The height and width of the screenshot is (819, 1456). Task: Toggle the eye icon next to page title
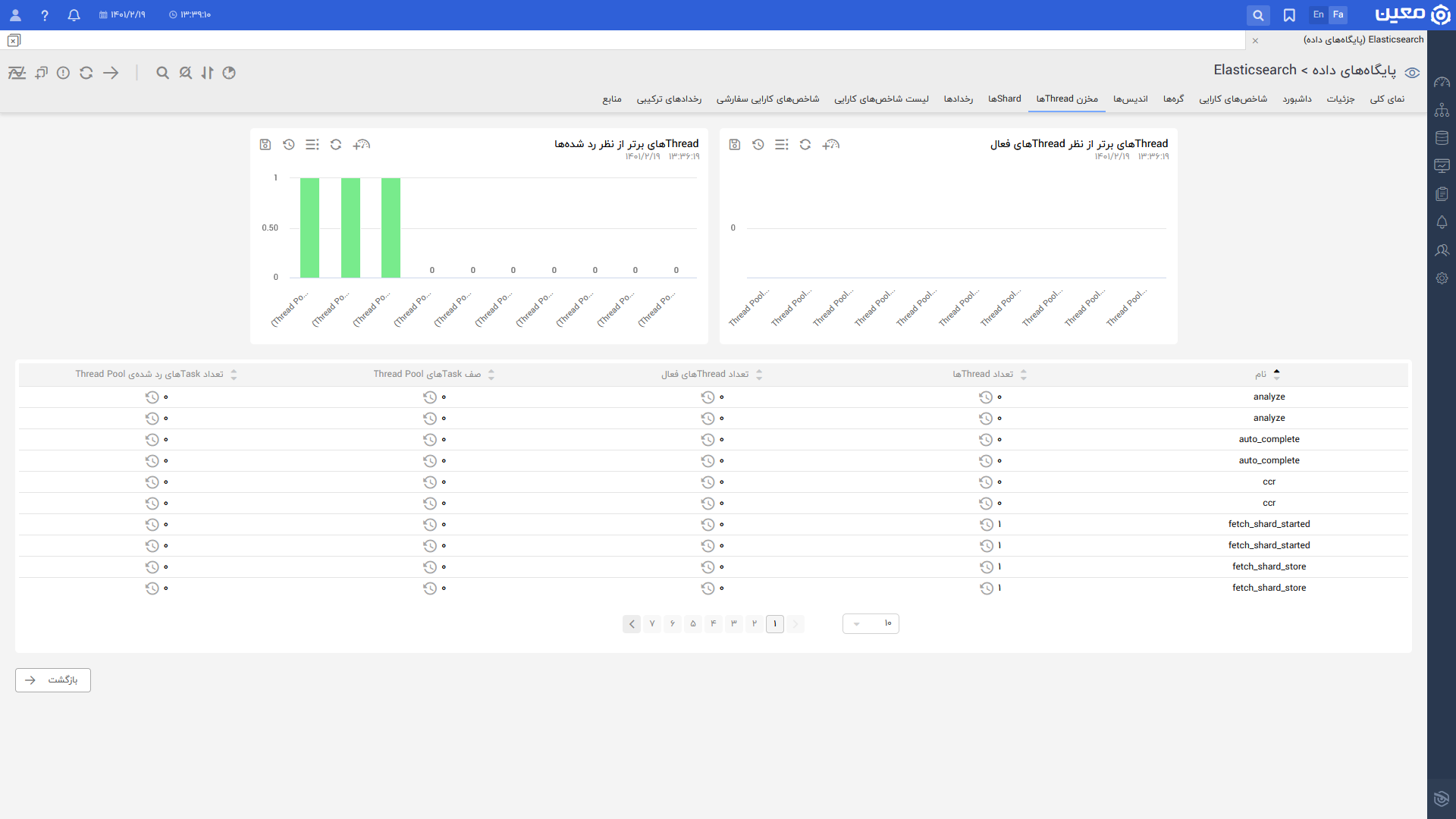1412,73
